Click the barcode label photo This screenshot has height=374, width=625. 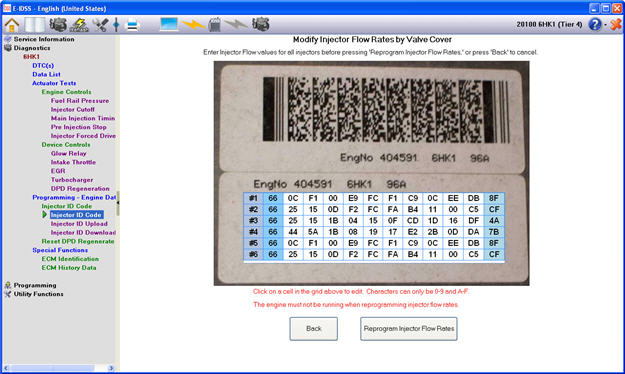(371, 173)
